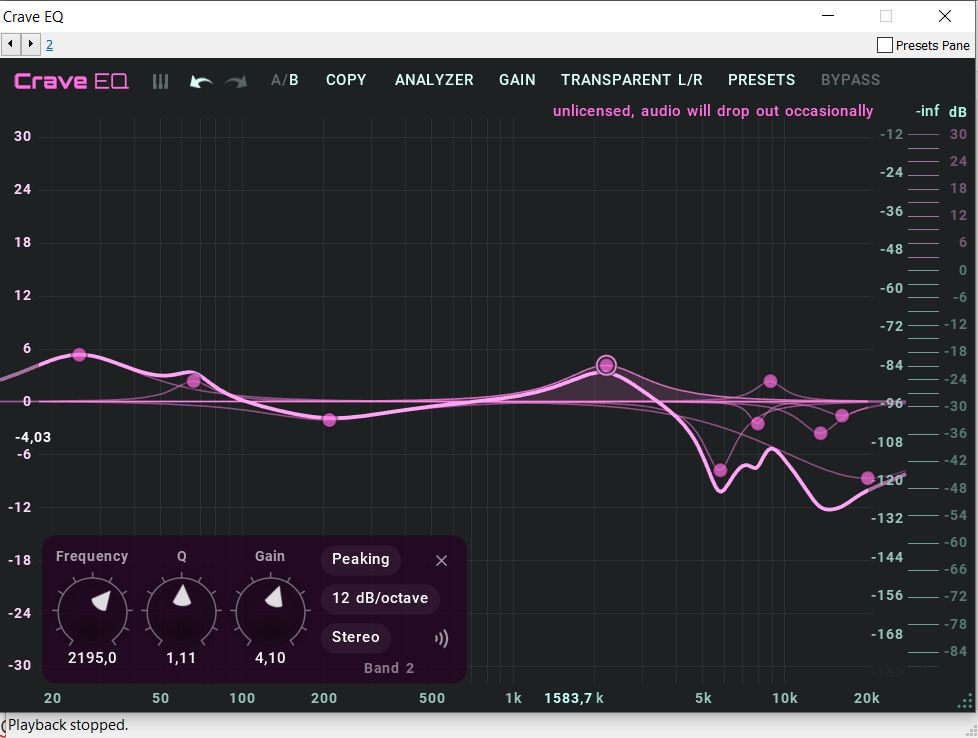Toggle the A/B comparison switch

pos(285,80)
